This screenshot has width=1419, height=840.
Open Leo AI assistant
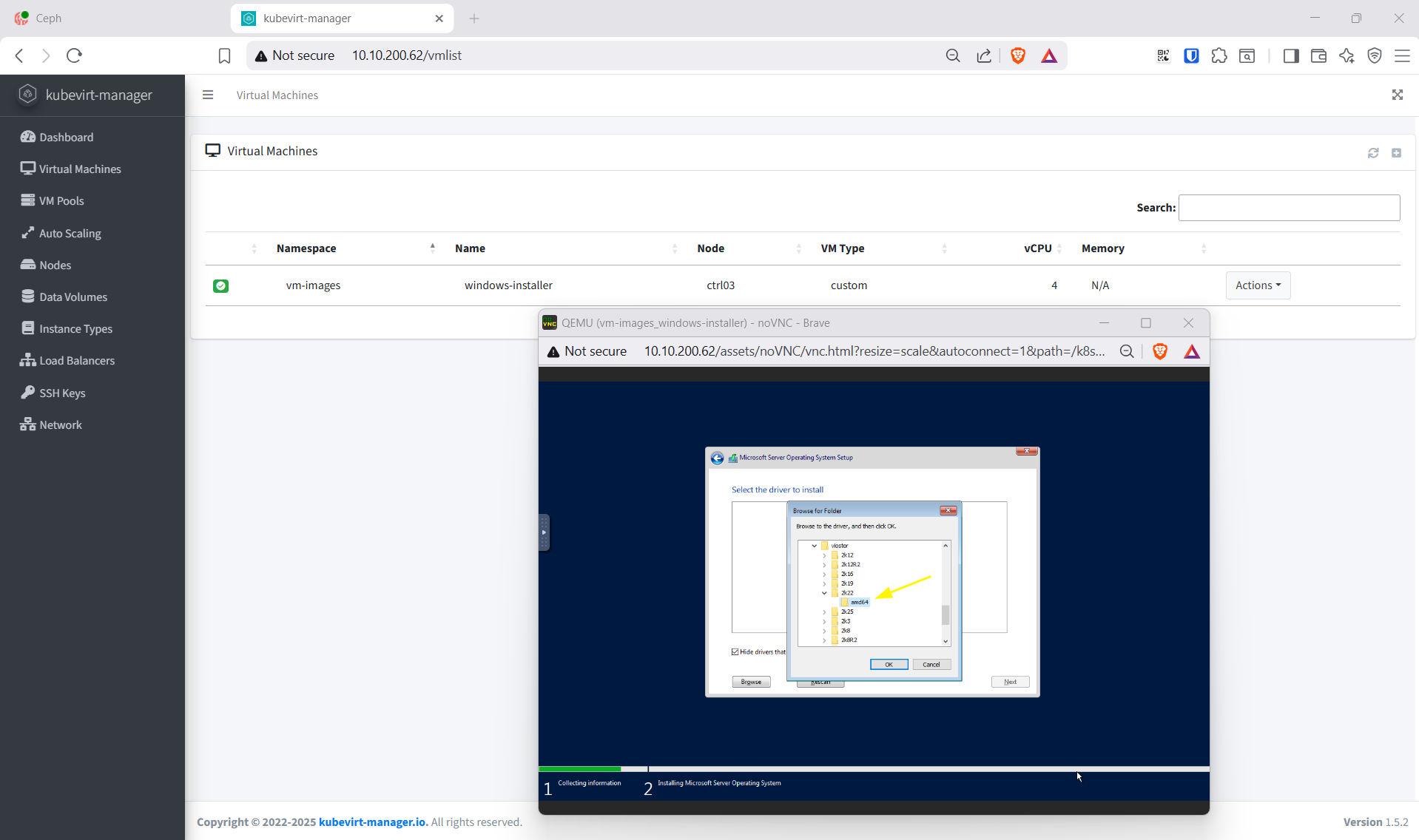click(1346, 55)
